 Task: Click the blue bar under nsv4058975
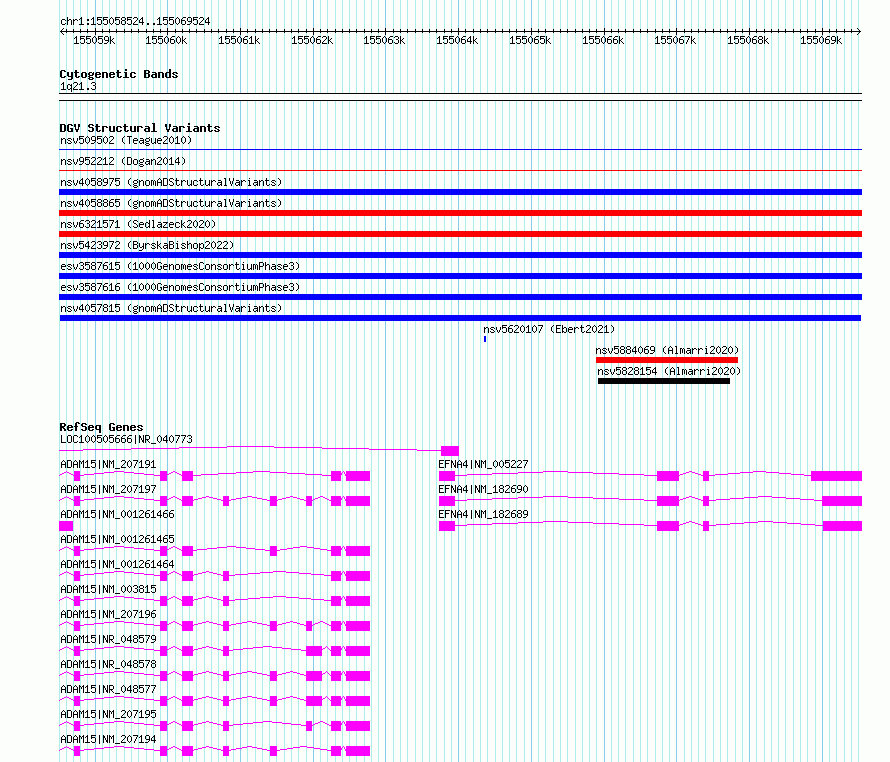pyautogui.click(x=460, y=192)
